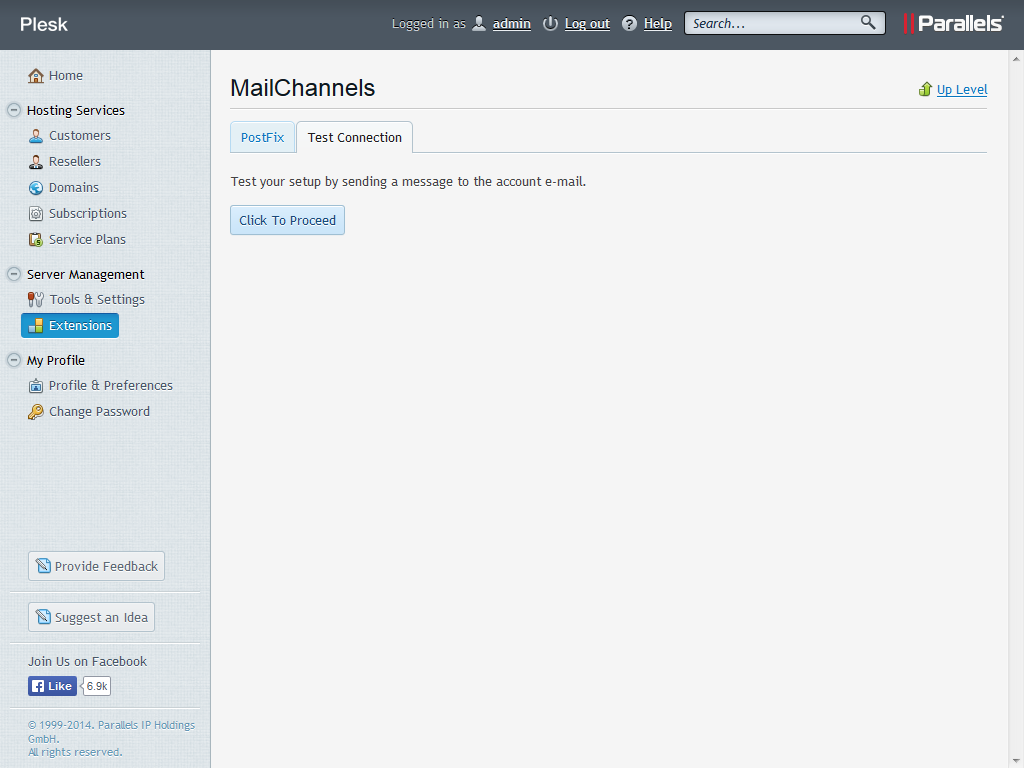Click the Plesk logo

point(44,24)
